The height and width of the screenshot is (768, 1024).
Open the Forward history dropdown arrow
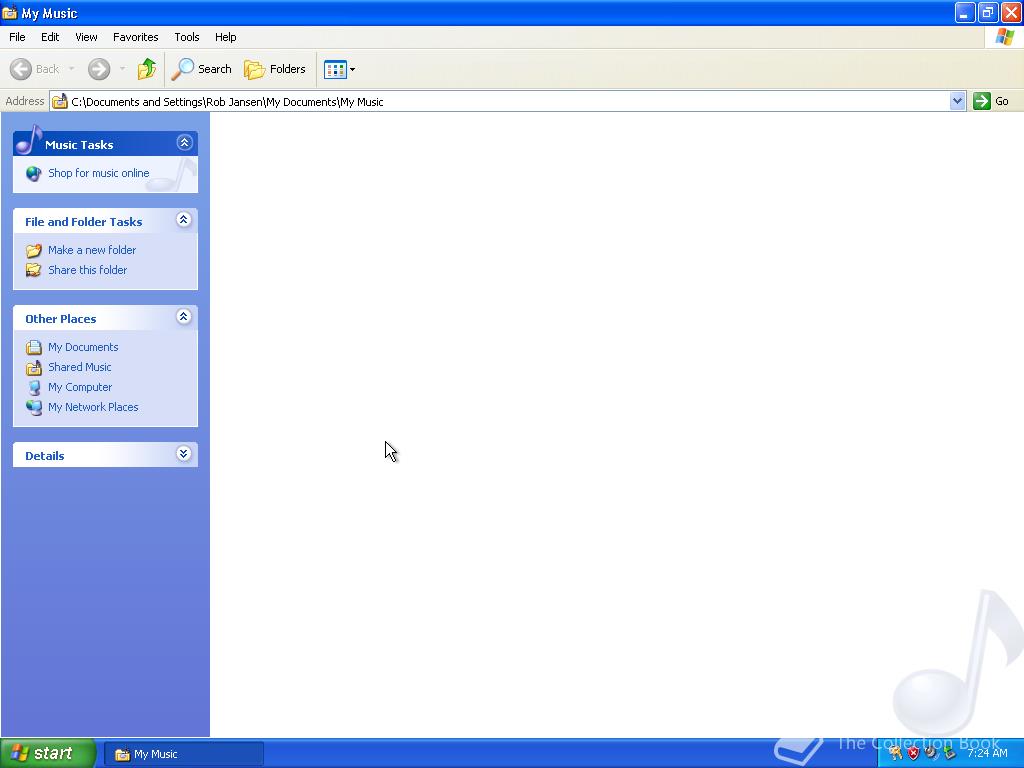click(x=122, y=69)
